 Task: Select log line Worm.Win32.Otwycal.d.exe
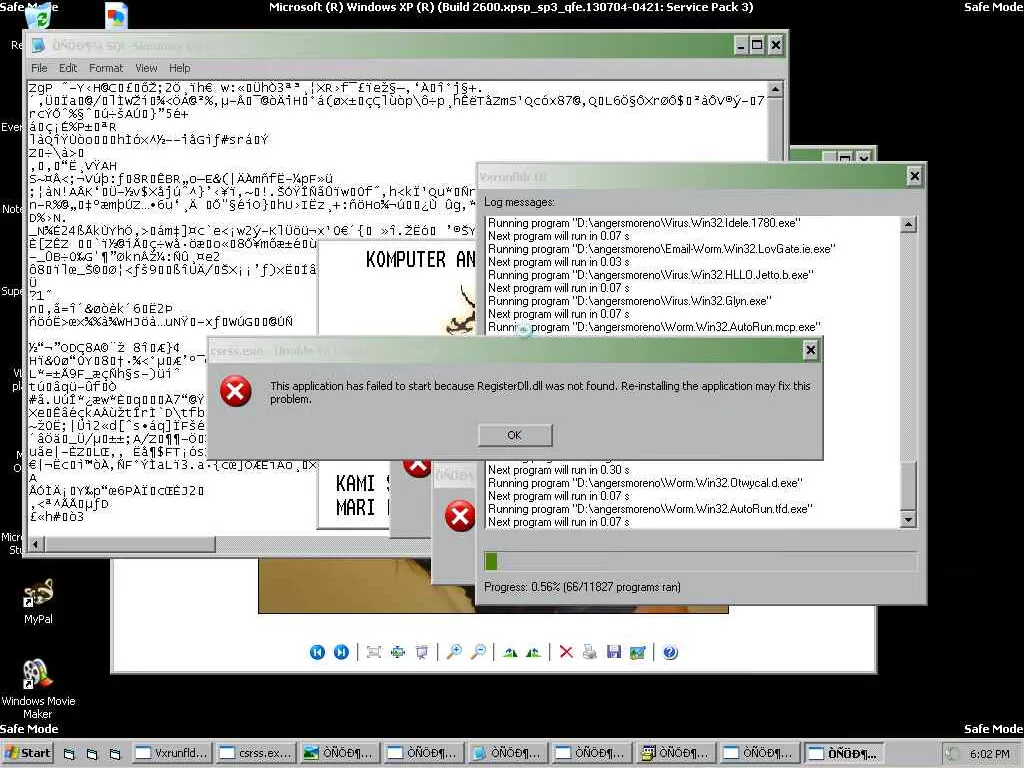pos(645,483)
